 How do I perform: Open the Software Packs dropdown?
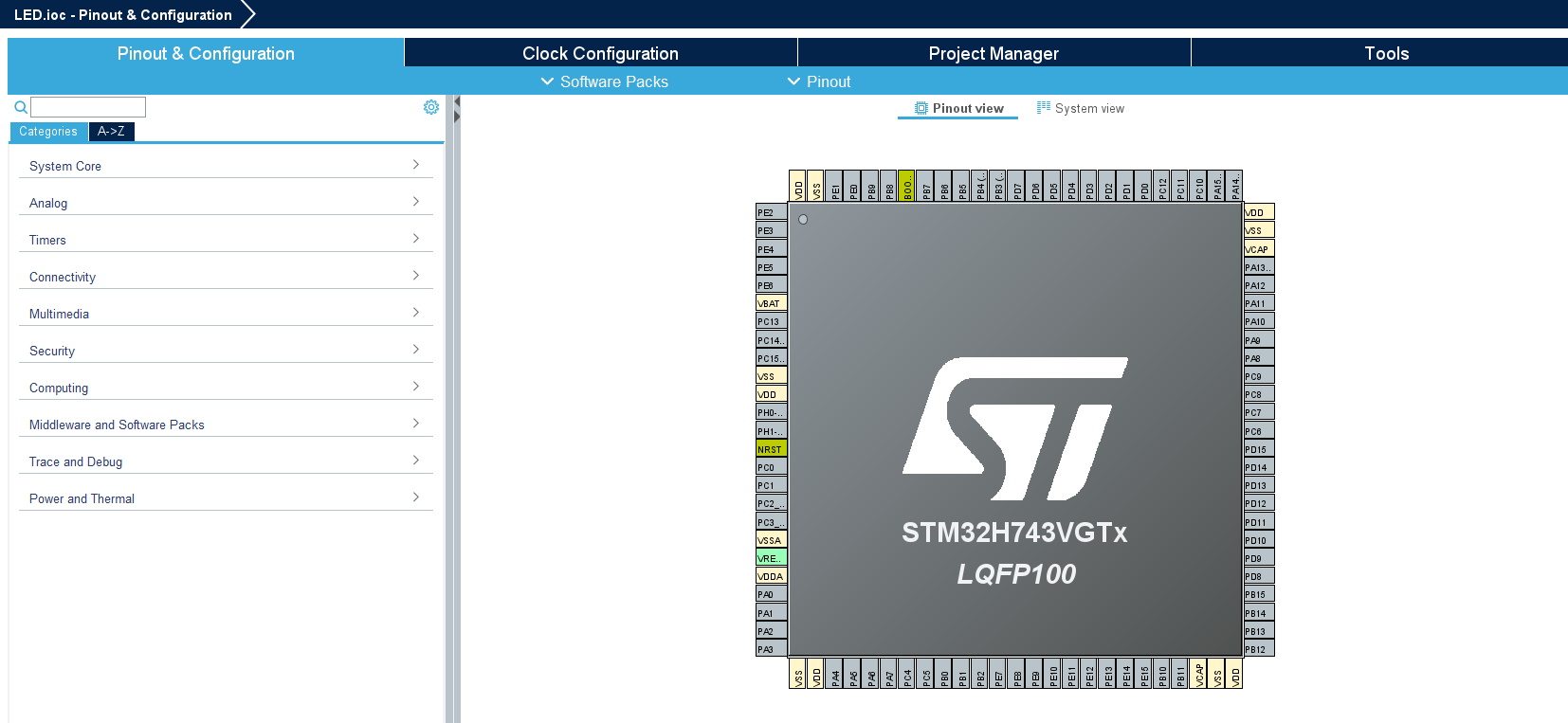coord(605,81)
